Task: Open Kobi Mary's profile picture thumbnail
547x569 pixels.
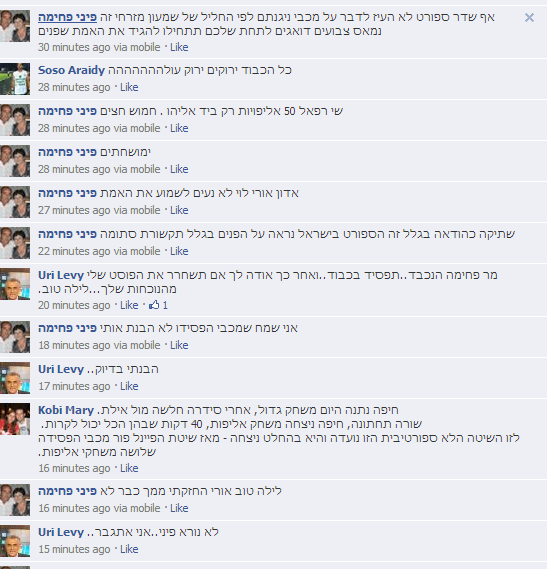Action: [x=15, y=419]
